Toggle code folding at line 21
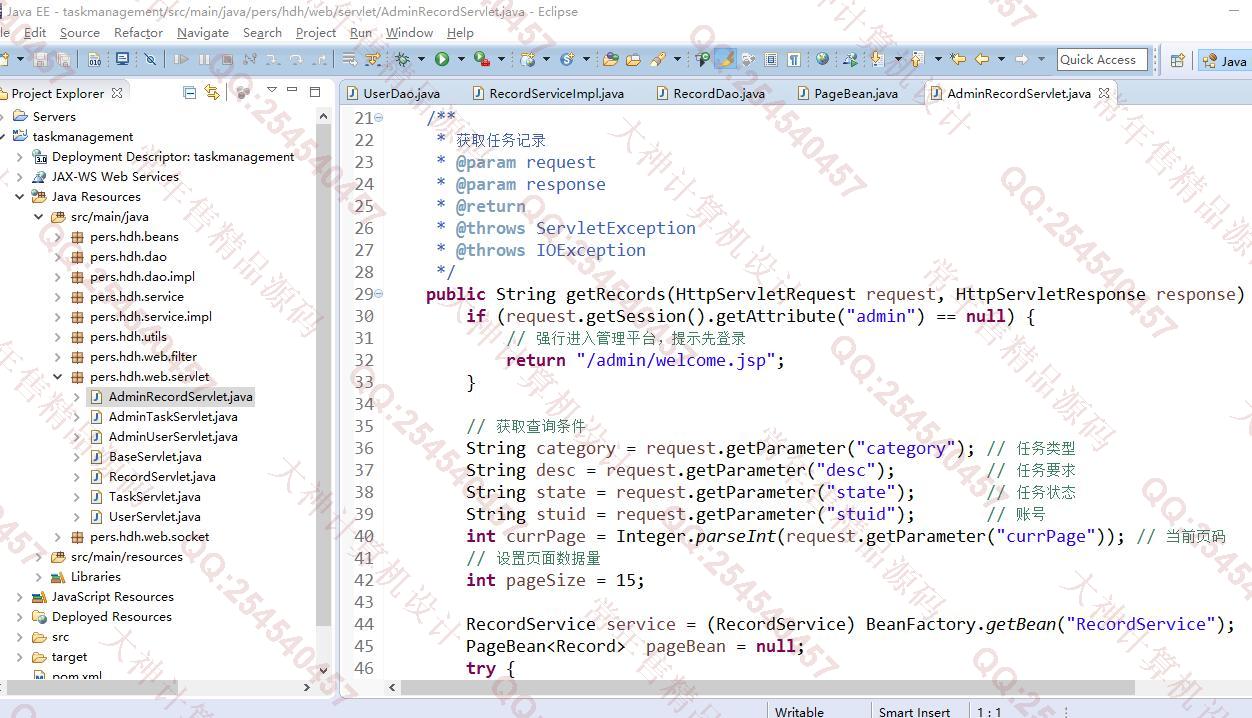Image resolution: width=1252 pixels, height=718 pixels. pyautogui.click(x=378, y=118)
